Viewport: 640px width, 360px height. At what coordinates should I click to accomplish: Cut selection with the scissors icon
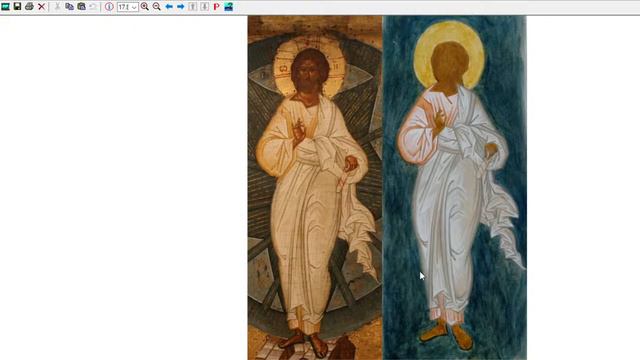(x=58, y=7)
